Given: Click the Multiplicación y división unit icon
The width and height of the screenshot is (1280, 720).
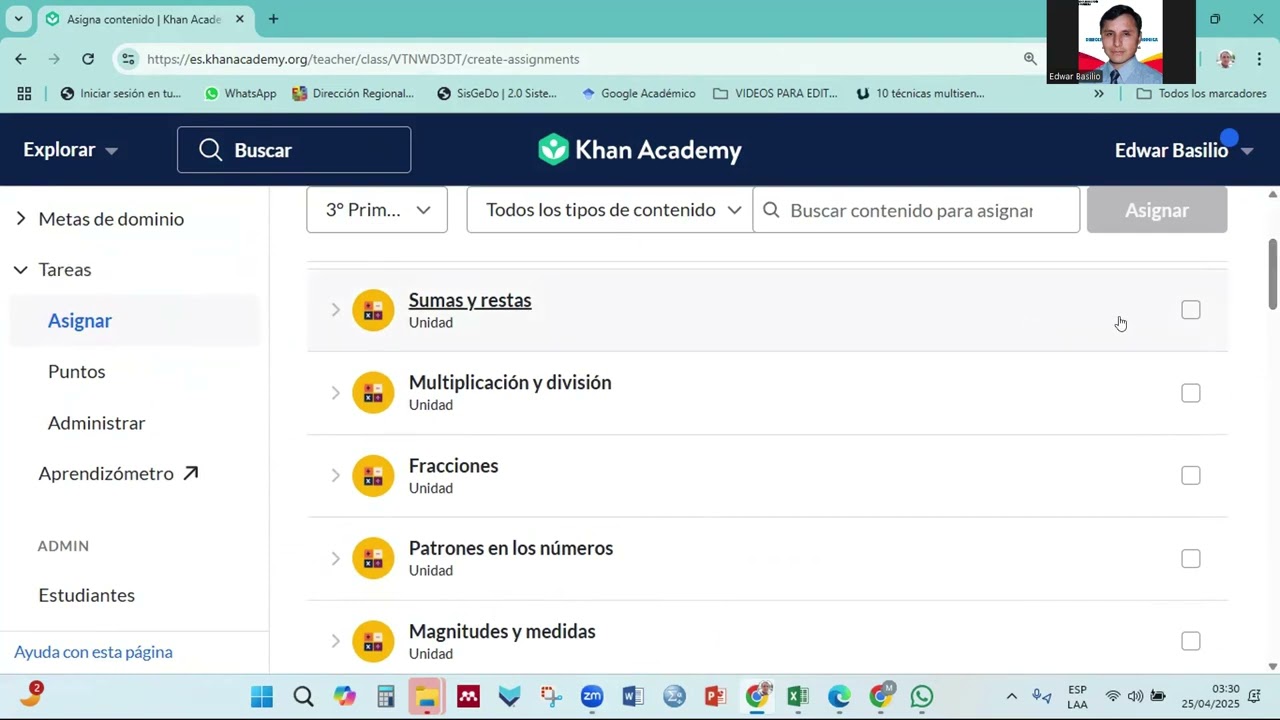Looking at the screenshot, I should 373,393.
